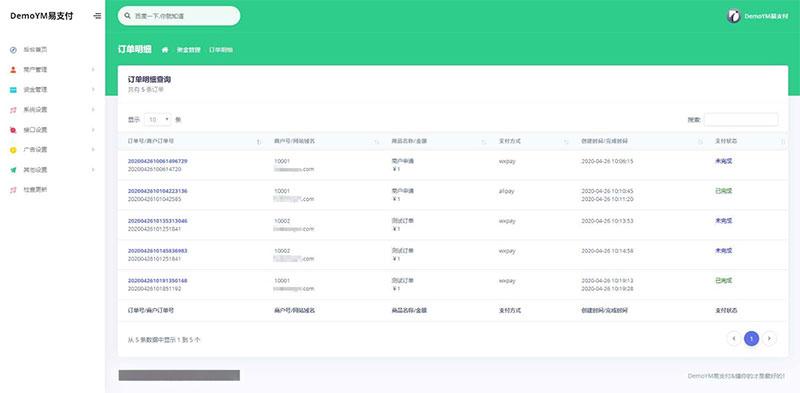Click the search magnifier icon in top bar
This screenshot has height=393, width=800.
(128, 16)
